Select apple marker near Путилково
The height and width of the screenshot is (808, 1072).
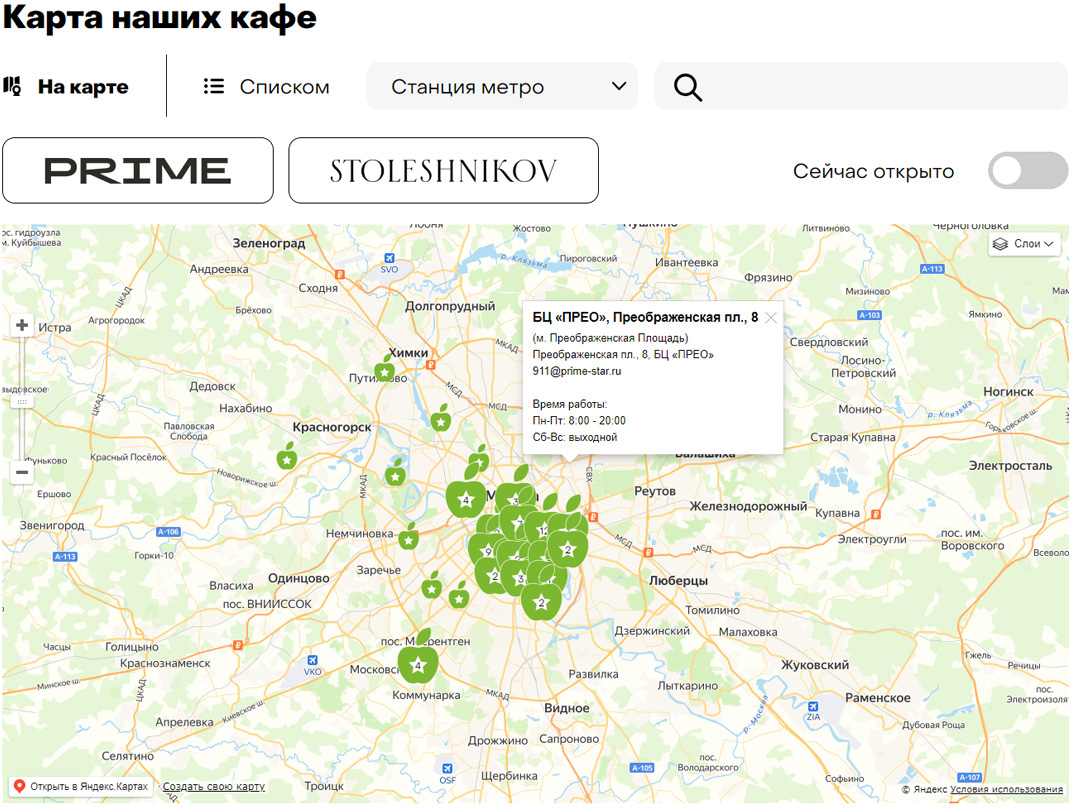click(385, 370)
